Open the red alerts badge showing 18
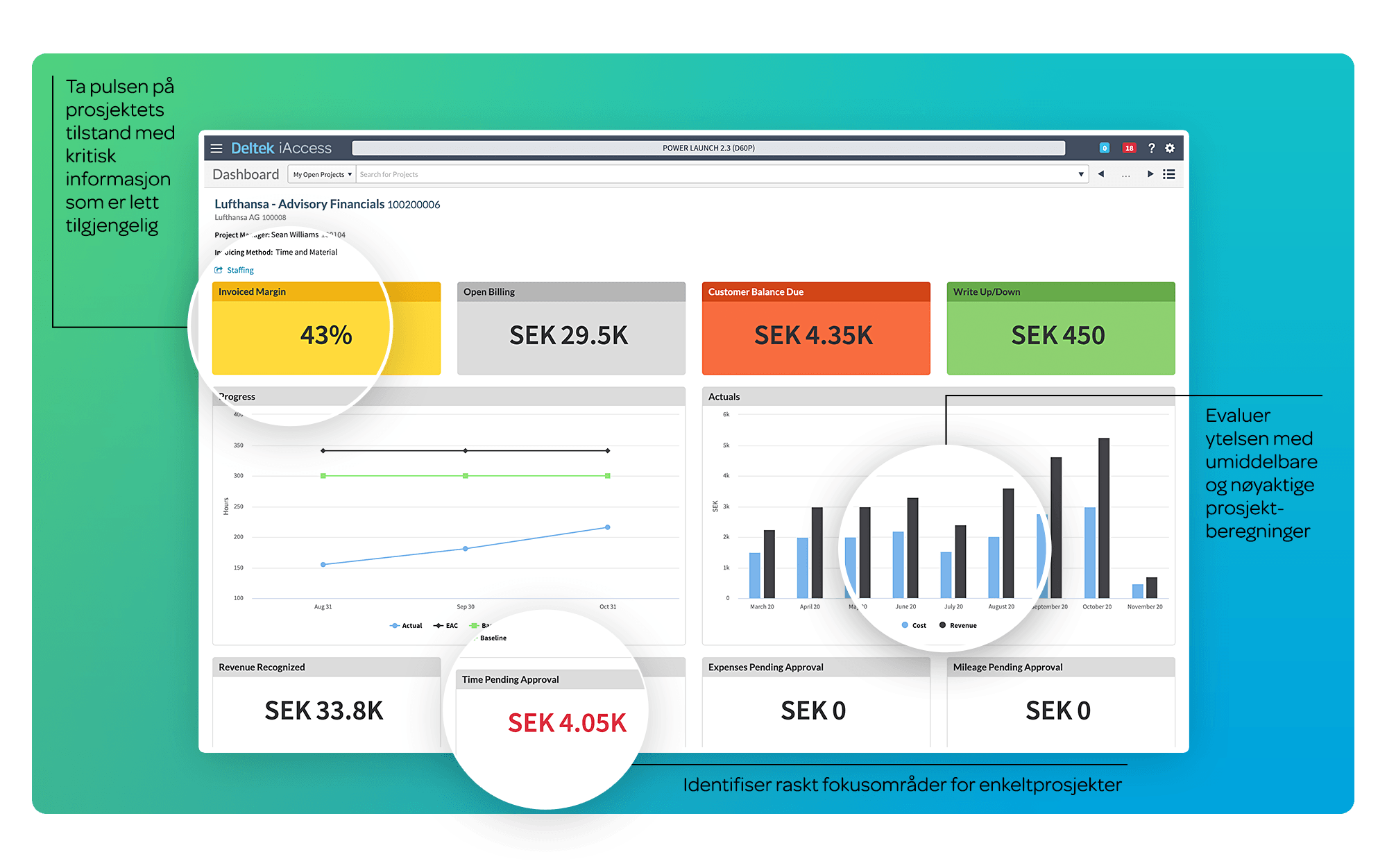 point(1129,148)
